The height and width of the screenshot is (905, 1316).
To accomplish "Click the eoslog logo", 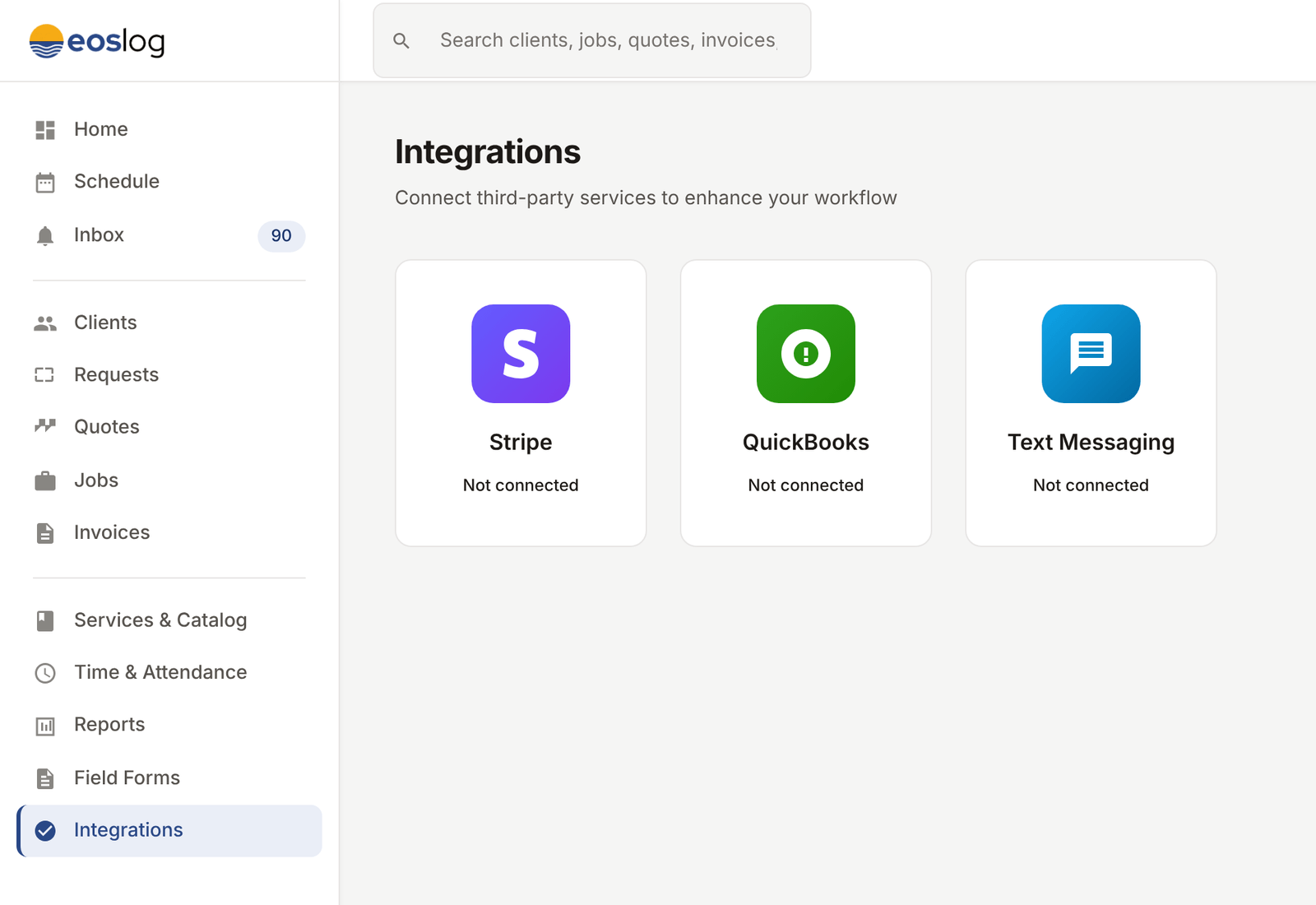I will coord(97,41).
